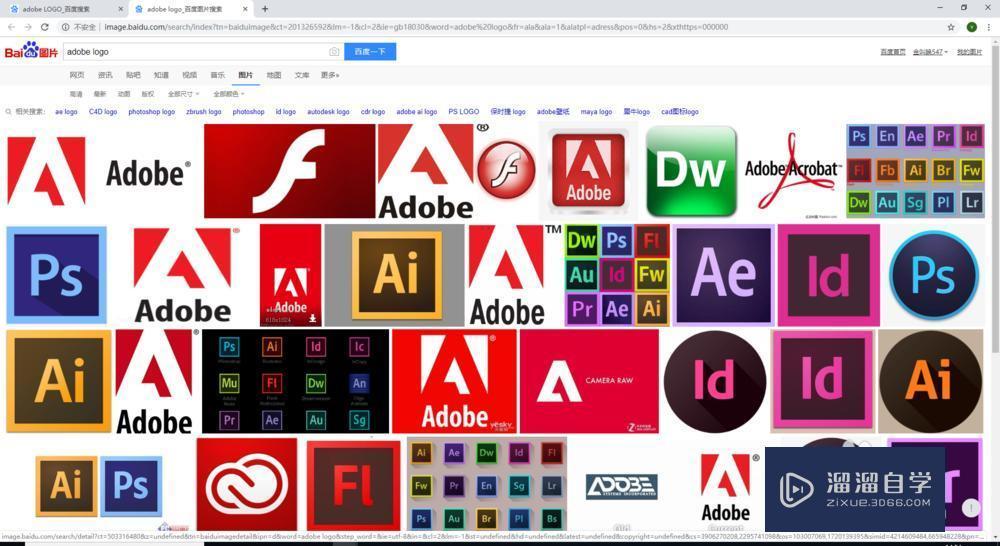The height and width of the screenshot is (546, 1000).
Task: Close the adobe logo_百度图片搜索 tab
Action: pos(246,9)
